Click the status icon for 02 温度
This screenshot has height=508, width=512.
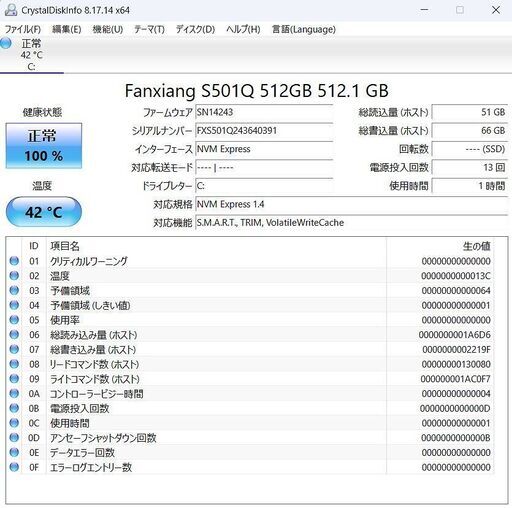point(14,275)
